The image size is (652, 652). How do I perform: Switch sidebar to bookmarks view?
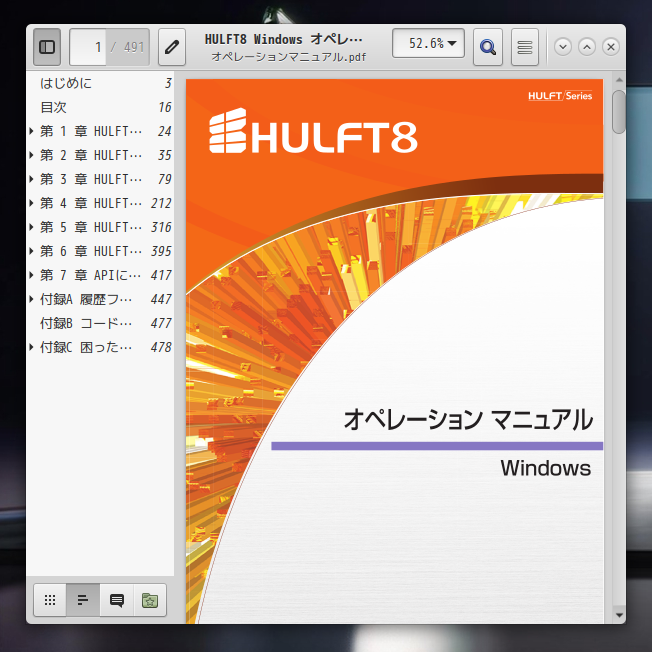150,600
